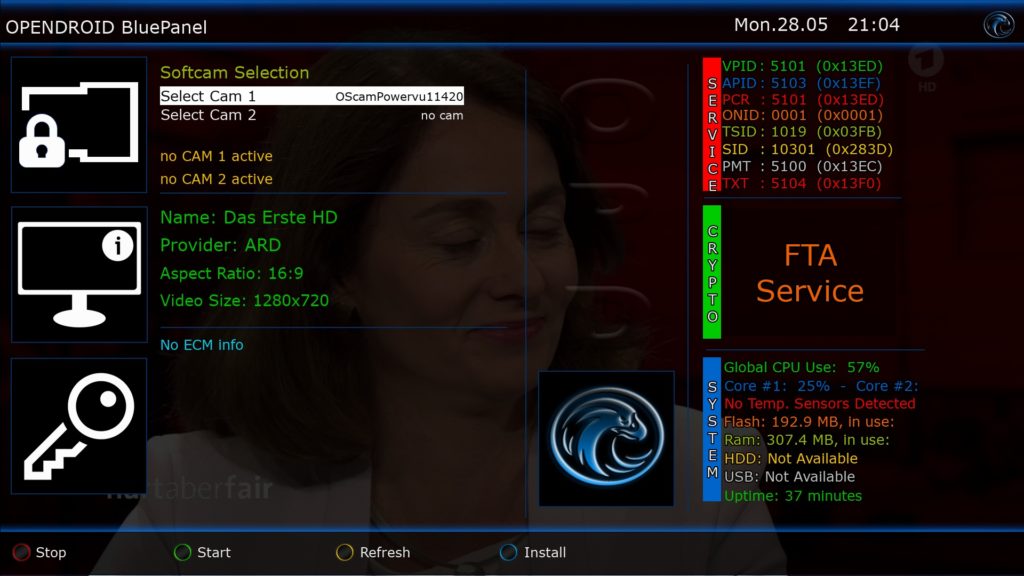Screen dimensions: 1024x576
Task: Click 'Name: Das Erste HD' text
Action: [x=249, y=217]
